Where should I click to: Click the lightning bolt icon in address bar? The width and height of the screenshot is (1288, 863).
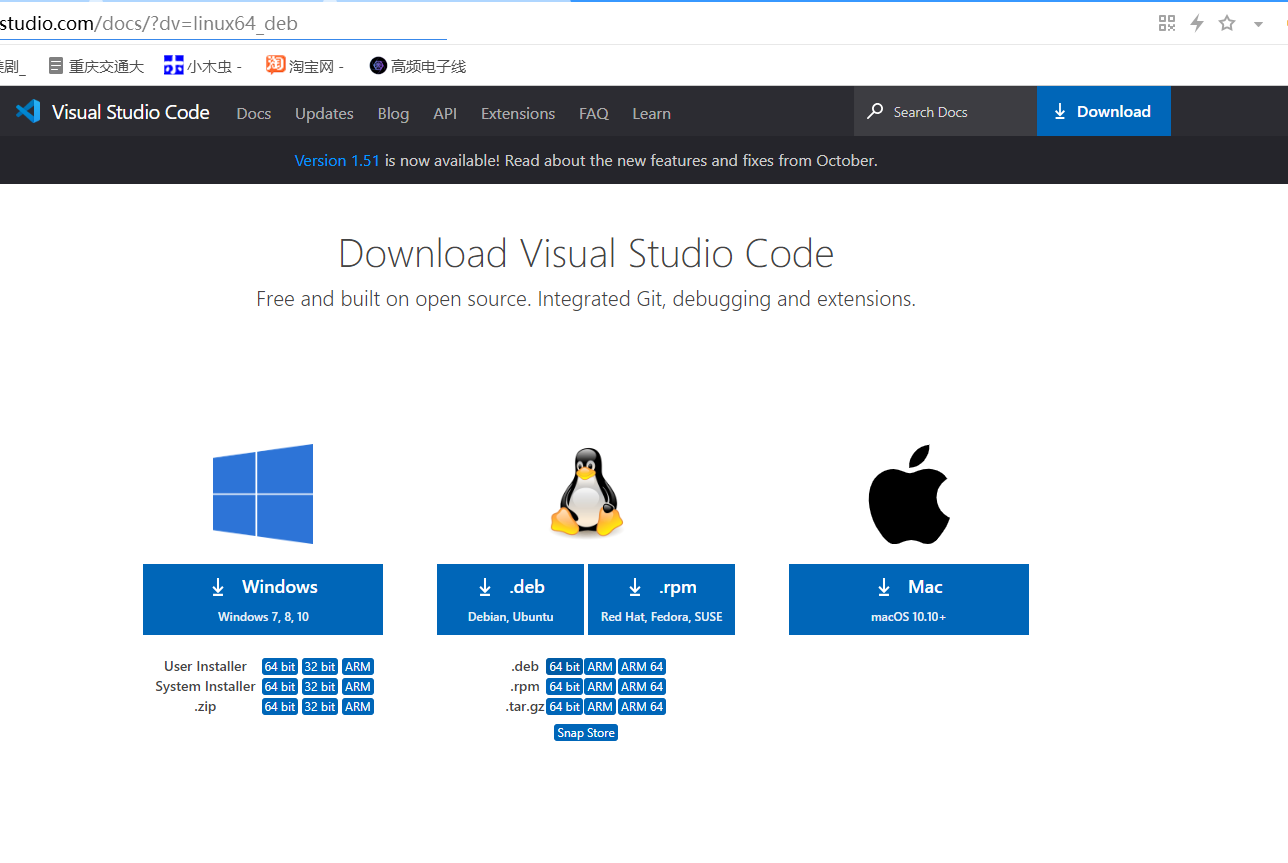click(1197, 23)
